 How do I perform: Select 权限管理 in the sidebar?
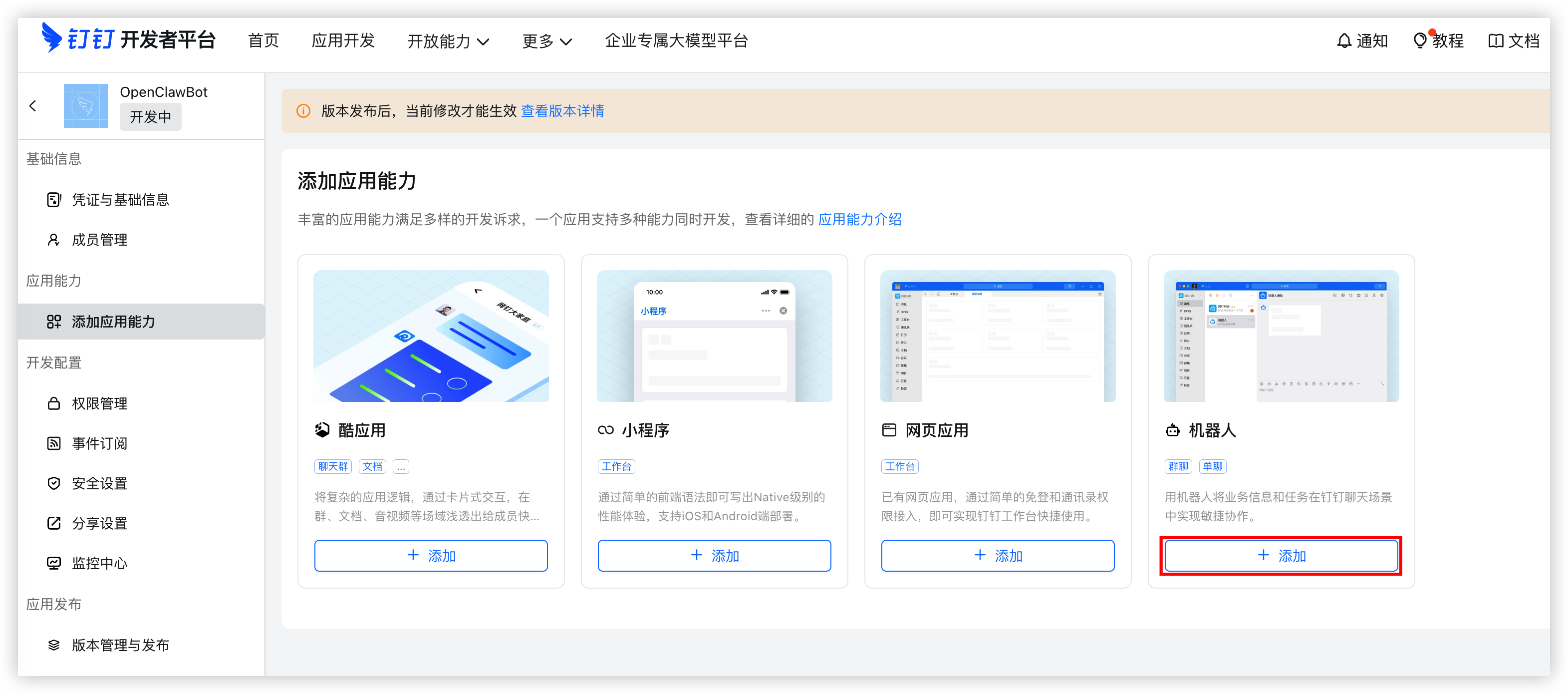point(141,403)
